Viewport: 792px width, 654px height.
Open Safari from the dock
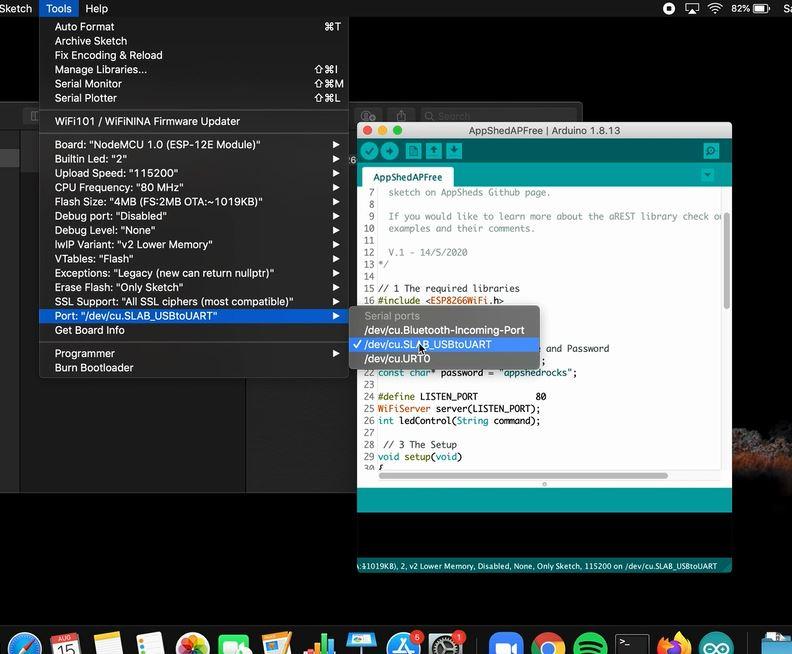pyautogui.click(x=25, y=643)
